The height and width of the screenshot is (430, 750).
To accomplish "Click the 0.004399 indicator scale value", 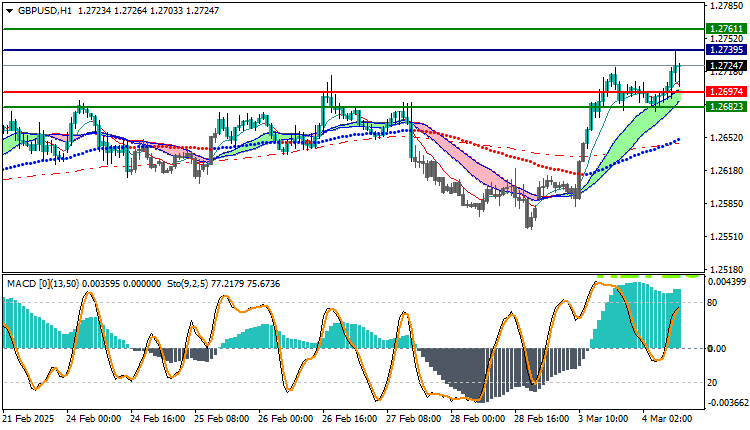I will 727,282.
